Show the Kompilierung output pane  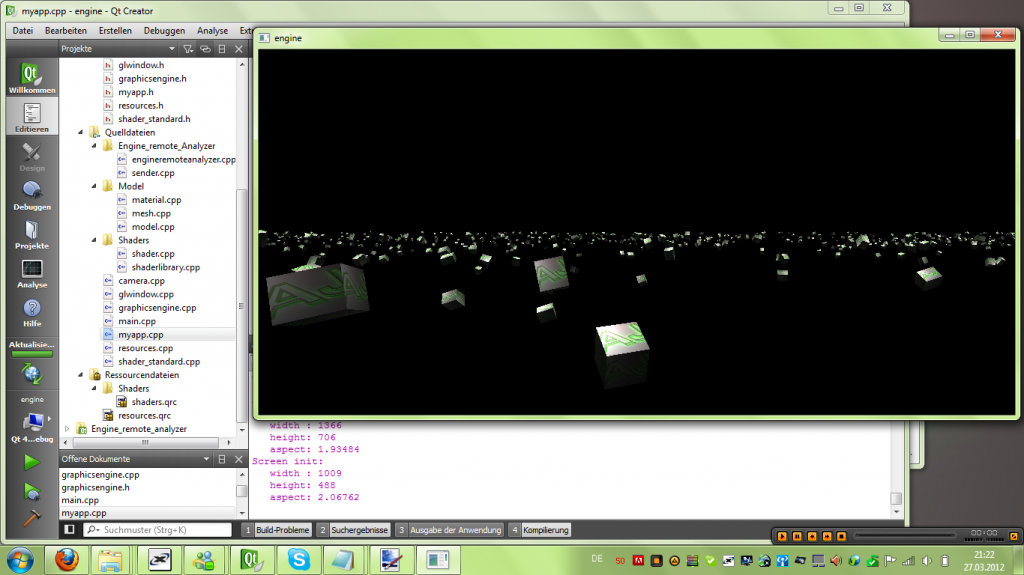[539, 530]
